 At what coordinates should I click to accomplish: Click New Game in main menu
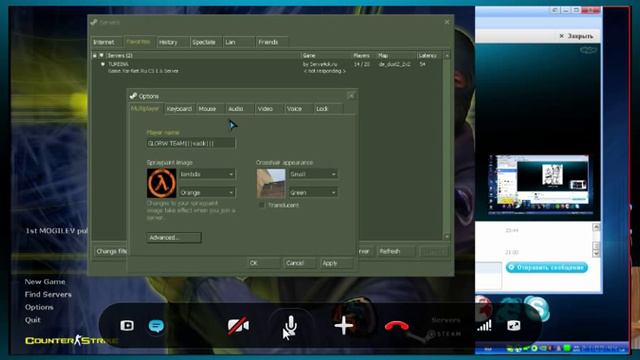pos(45,282)
